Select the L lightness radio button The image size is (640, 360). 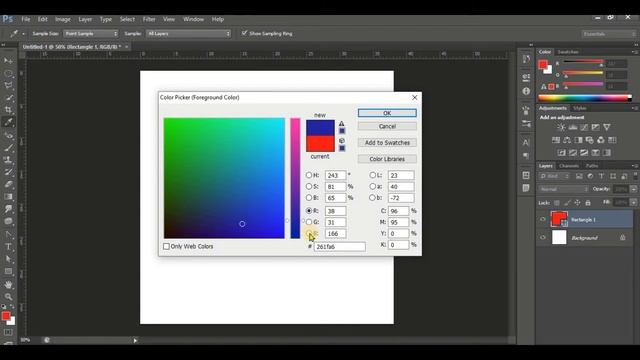pyautogui.click(x=372, y=175)
